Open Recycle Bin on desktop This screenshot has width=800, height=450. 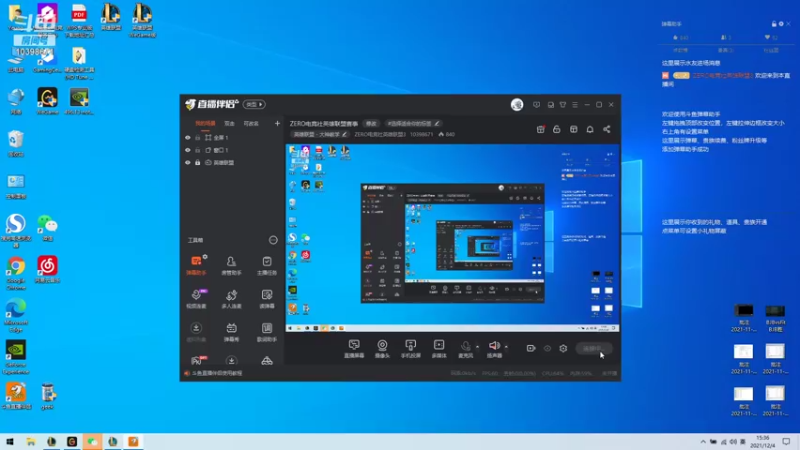coord(16,143)
